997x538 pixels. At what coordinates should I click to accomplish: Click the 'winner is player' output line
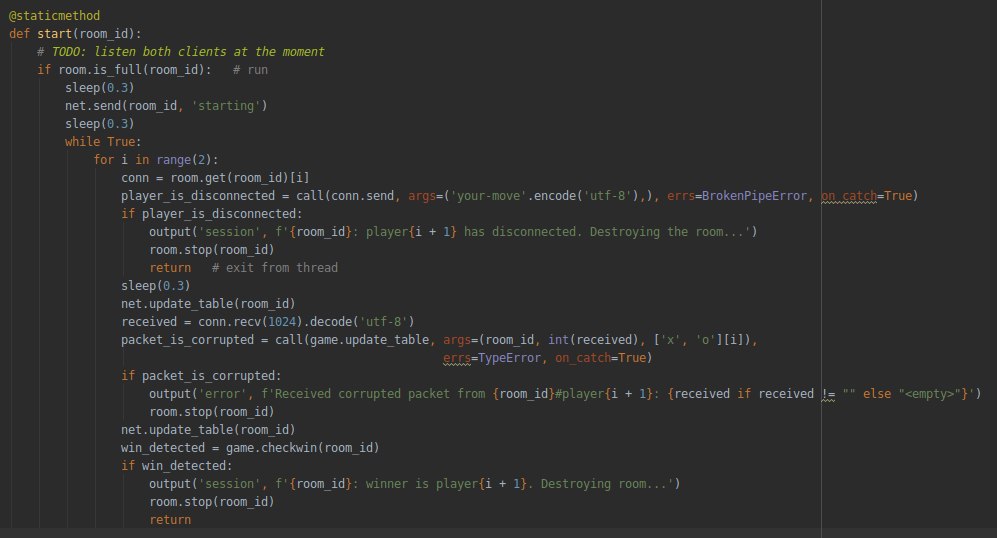click(415, 484)
